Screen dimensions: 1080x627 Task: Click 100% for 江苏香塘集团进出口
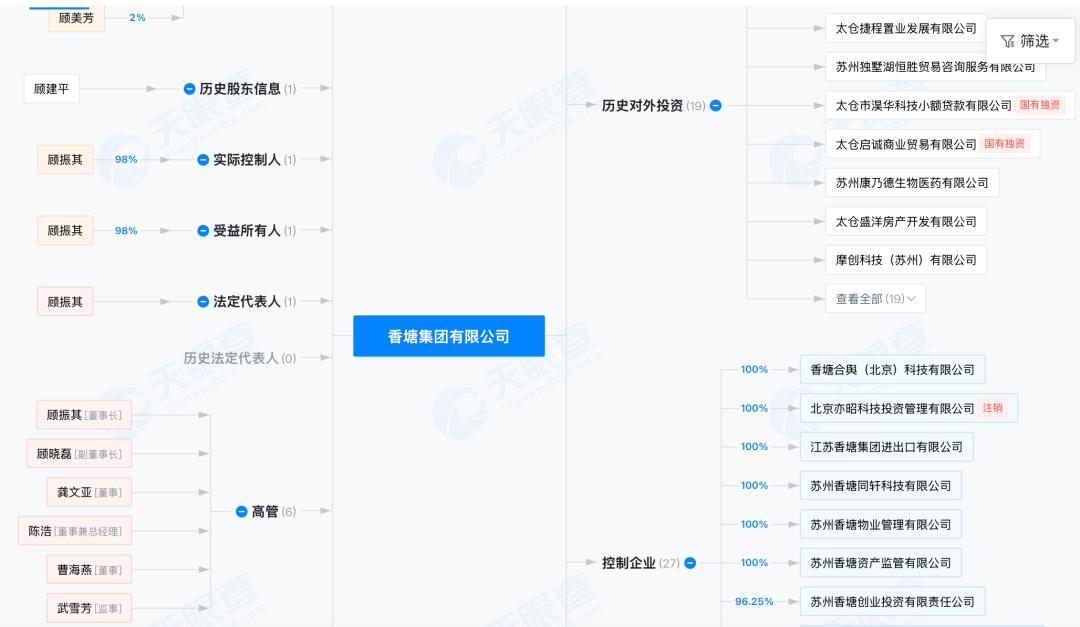click(x=754, y=446)
